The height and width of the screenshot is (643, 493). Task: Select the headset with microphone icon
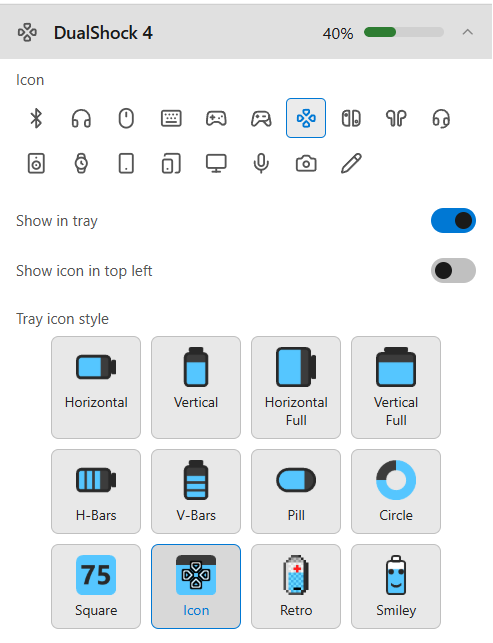coord(441,118)
